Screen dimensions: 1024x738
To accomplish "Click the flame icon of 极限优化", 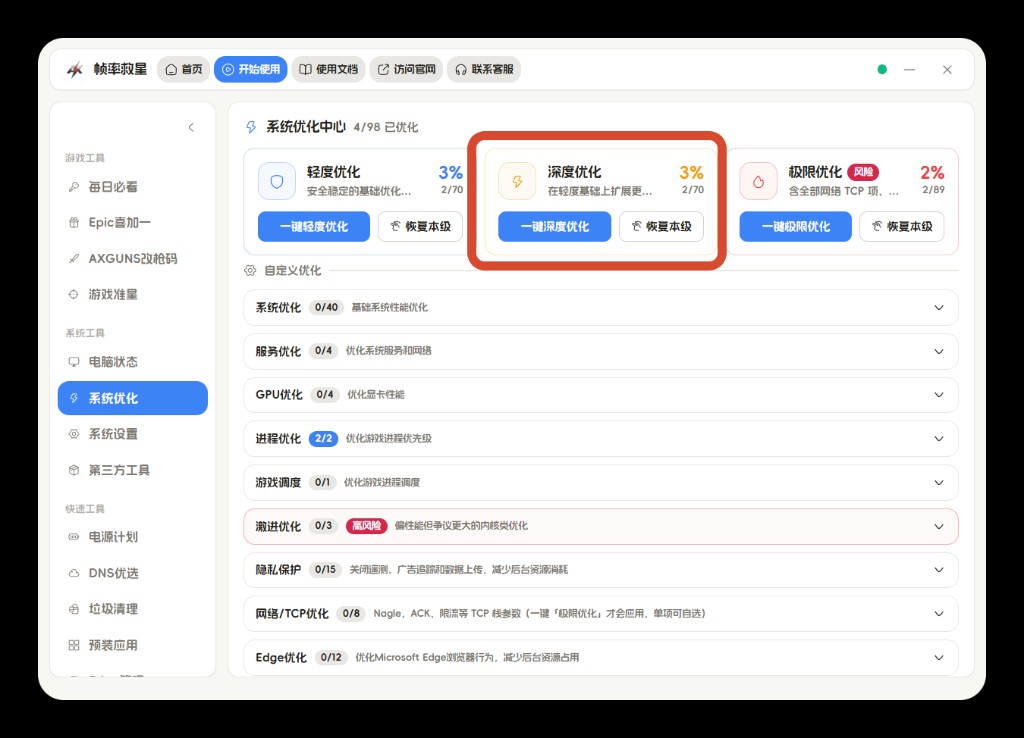I will click(x=758, y=181).
